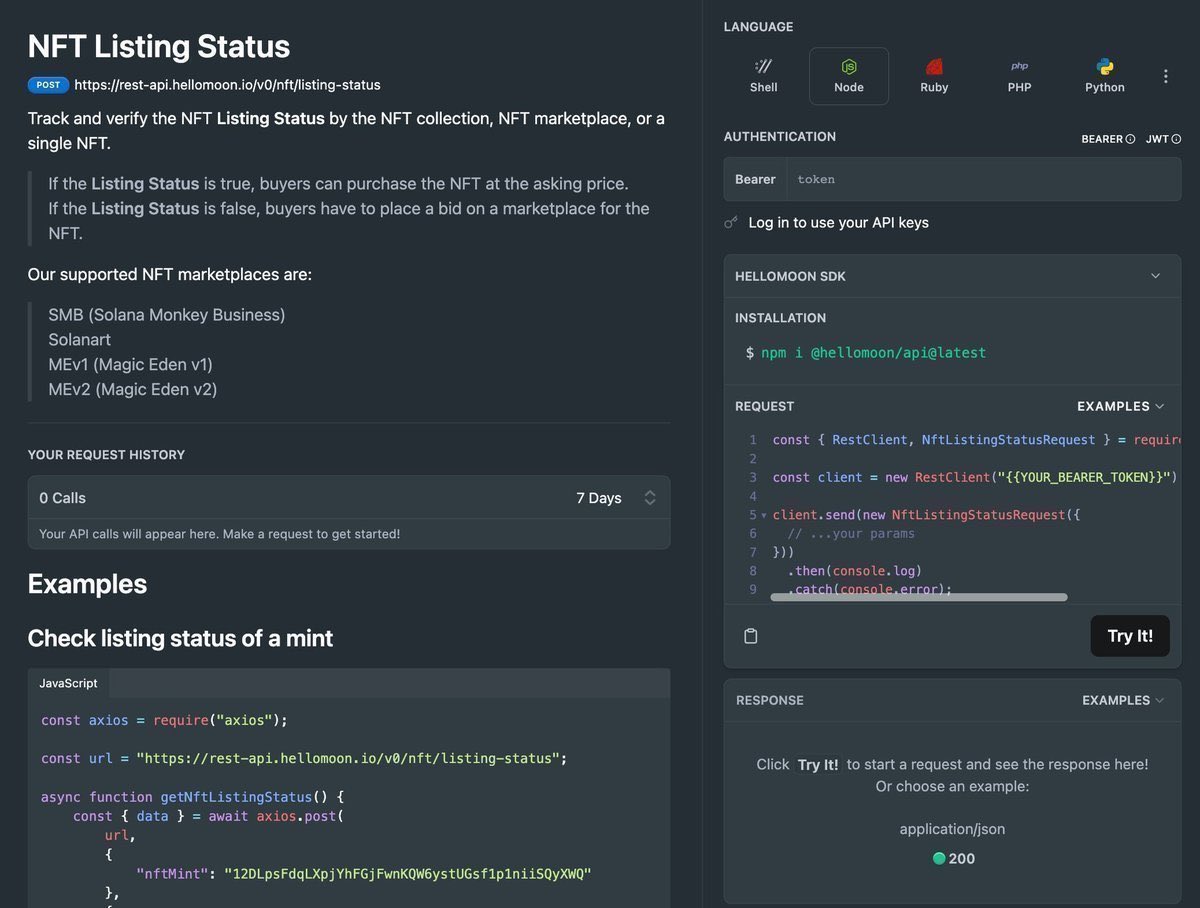Select the PHP language icon
Viewport: 1200px width, 908px height.
click(1019, 76)
